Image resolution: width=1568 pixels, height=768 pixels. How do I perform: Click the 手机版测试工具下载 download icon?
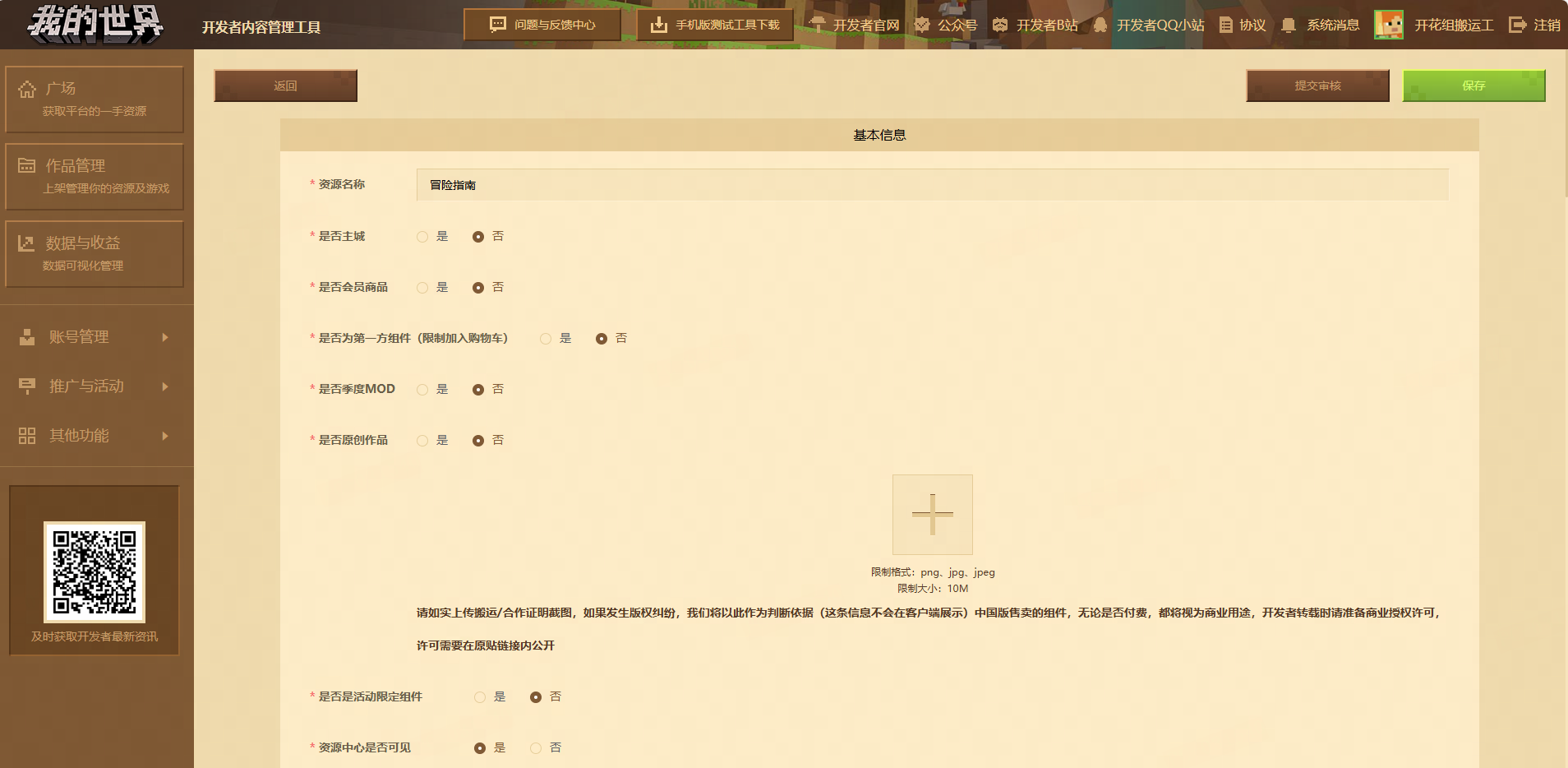(658, 25)
